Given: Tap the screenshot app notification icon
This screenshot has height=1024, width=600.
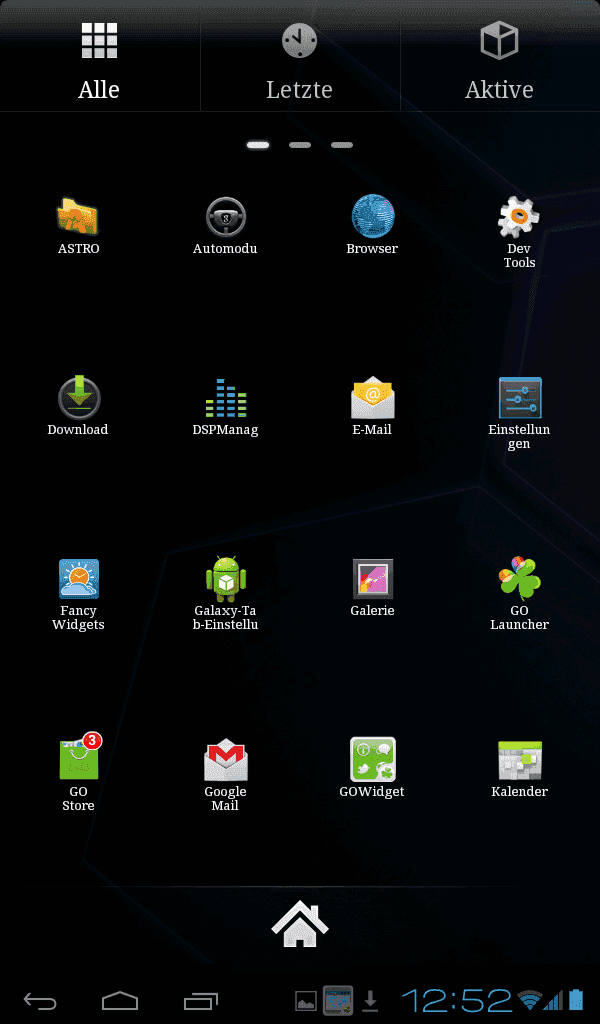Looking at the screenshot, I should click(338, 1001).
